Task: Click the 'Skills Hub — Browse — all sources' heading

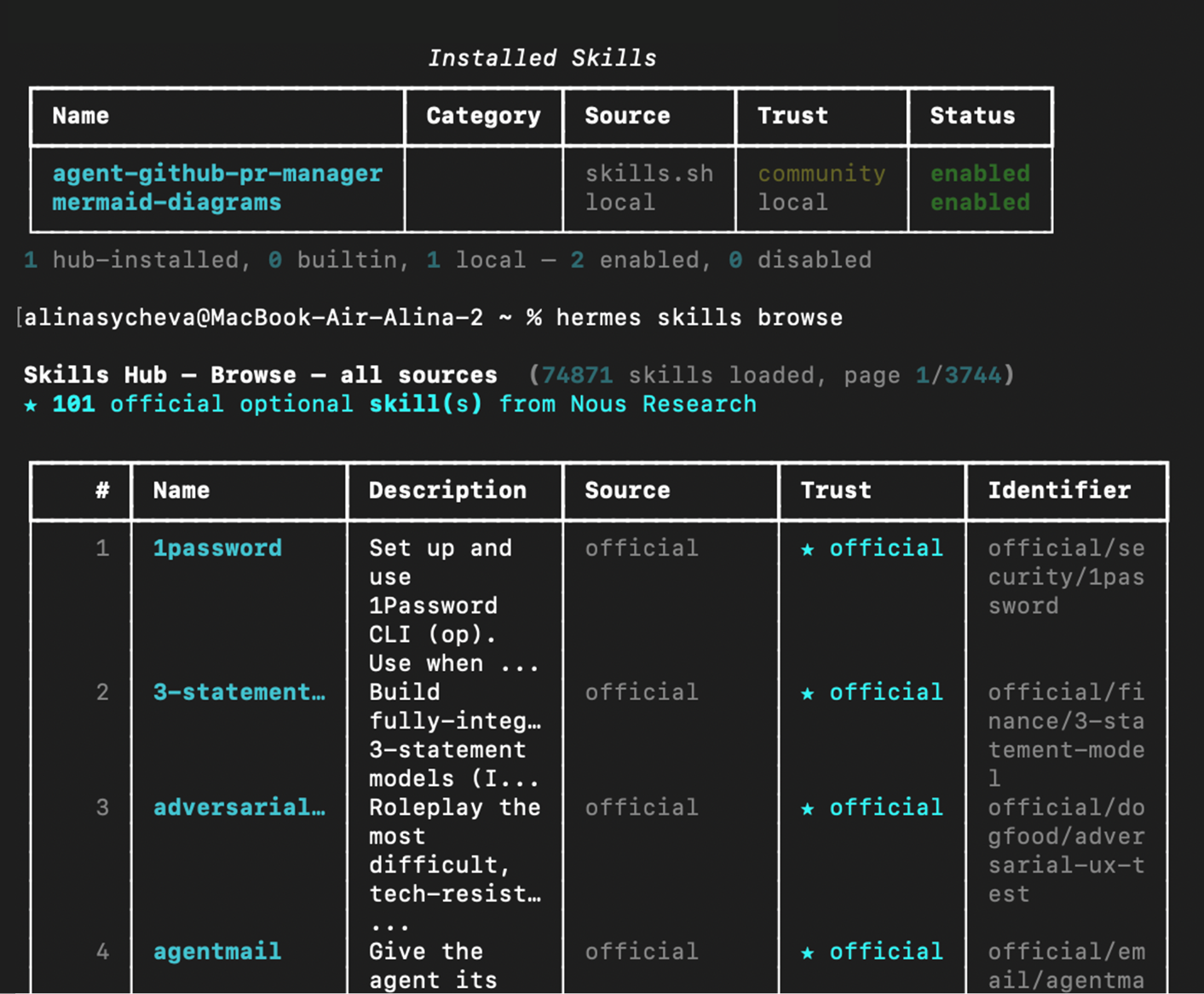Action: [260, 374]
